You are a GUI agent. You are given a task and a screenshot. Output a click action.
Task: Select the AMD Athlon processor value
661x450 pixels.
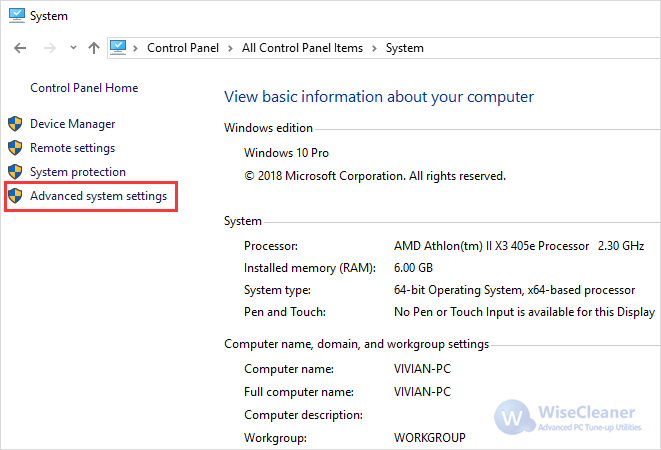tap(519, 246)
